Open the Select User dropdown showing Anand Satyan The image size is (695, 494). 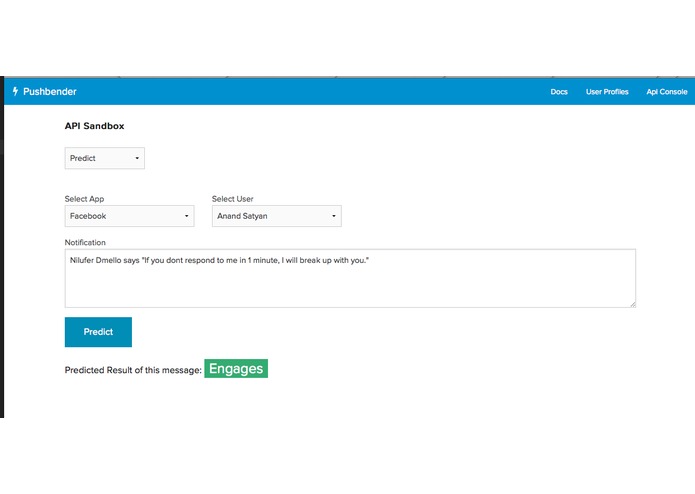(277, 216)
